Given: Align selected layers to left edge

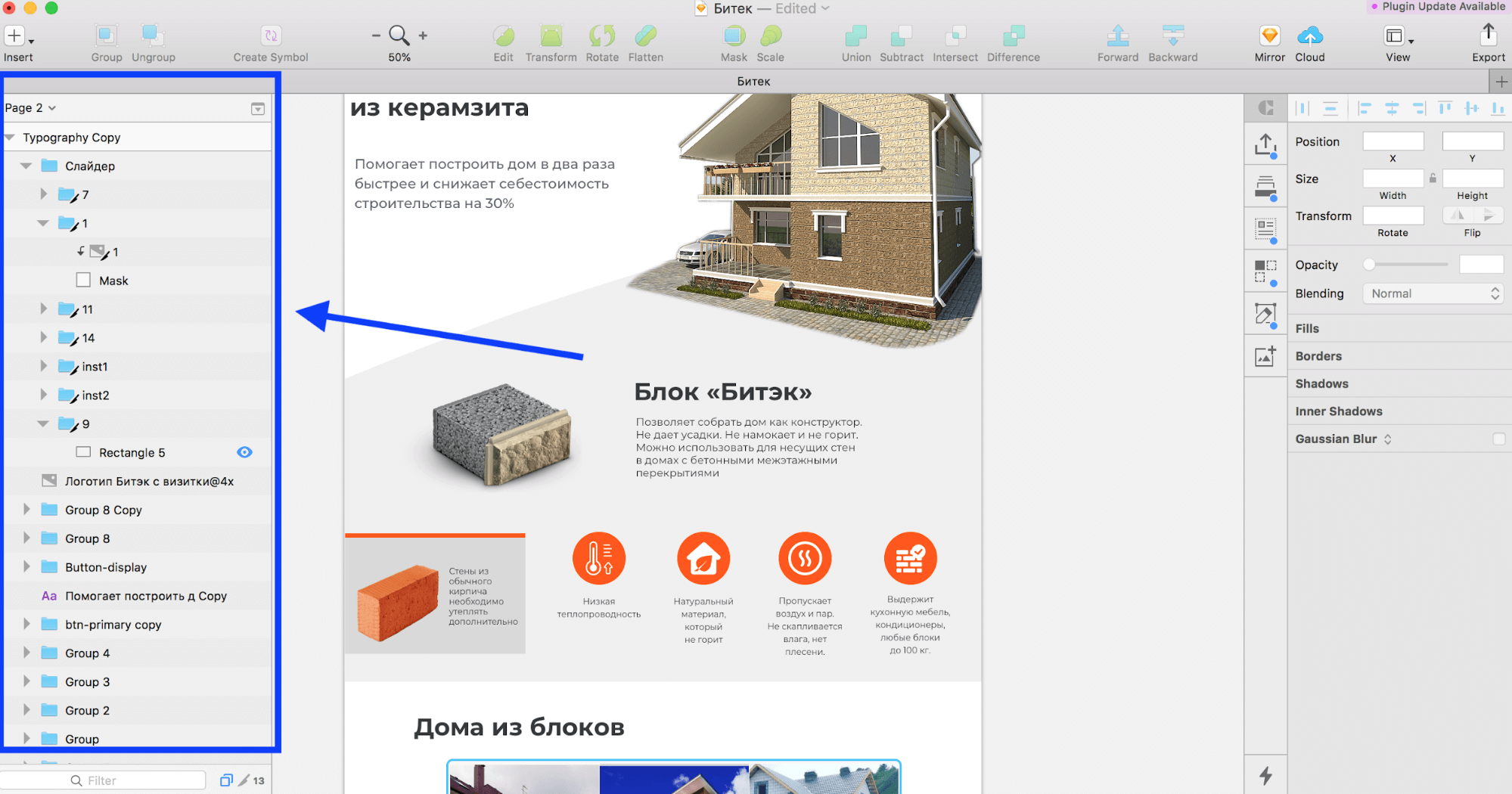Looking at the screenshot, I should pyautogui.click(x=1364, y=109).
